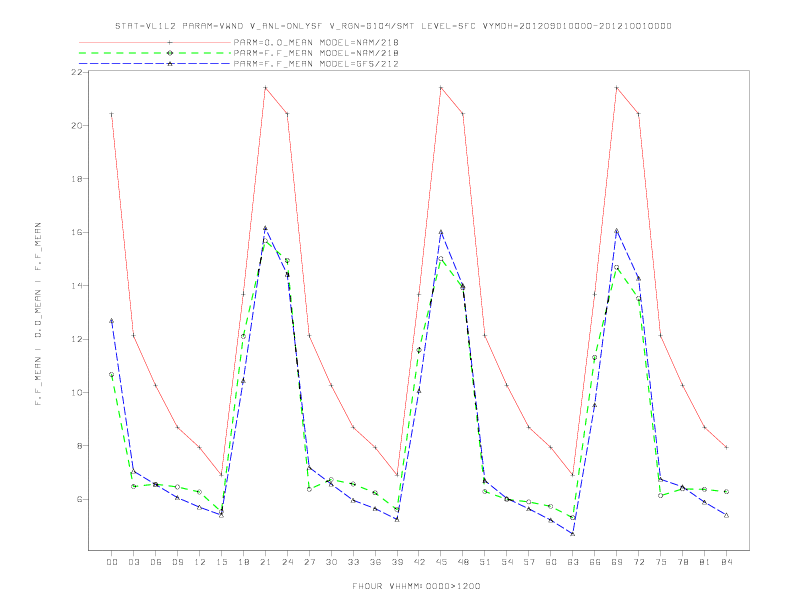Click x-axis forecast hour label 54

click(x=507, y=562)
